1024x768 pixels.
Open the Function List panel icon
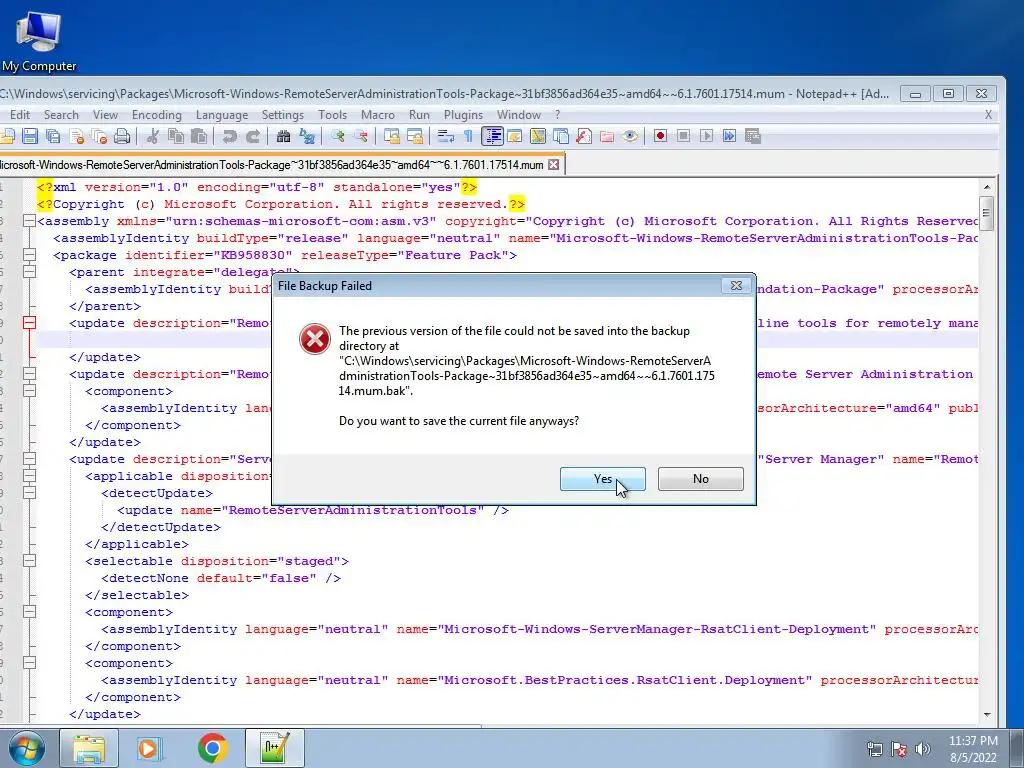584,136
